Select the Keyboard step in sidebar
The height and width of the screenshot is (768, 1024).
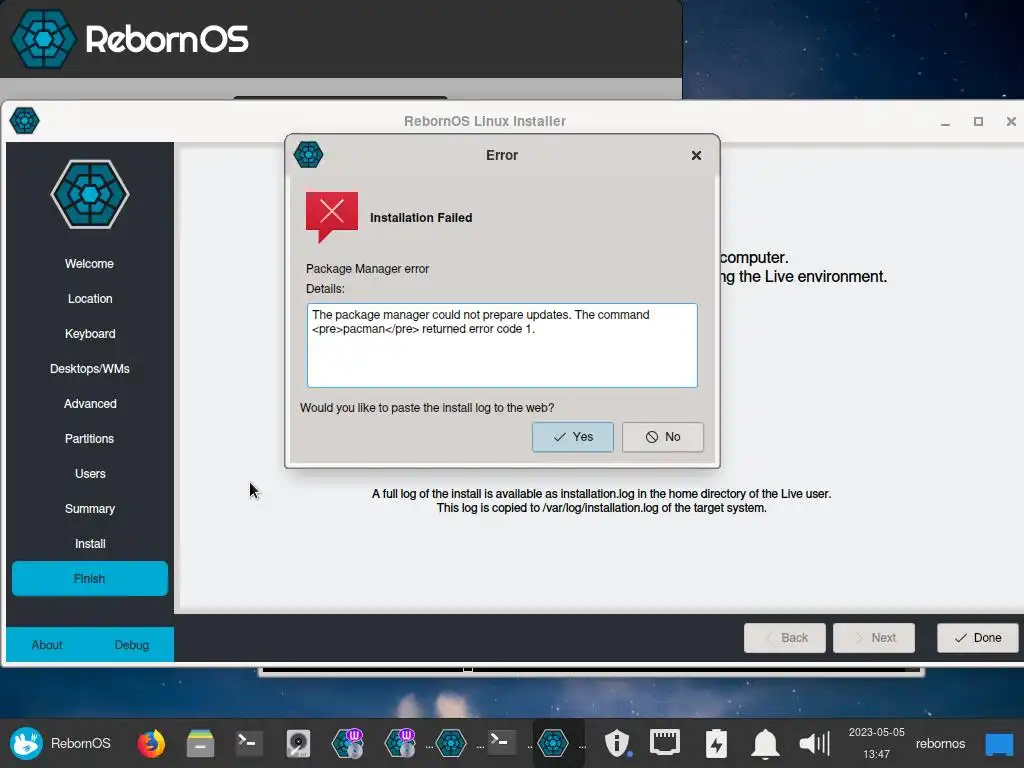(89, 334)
